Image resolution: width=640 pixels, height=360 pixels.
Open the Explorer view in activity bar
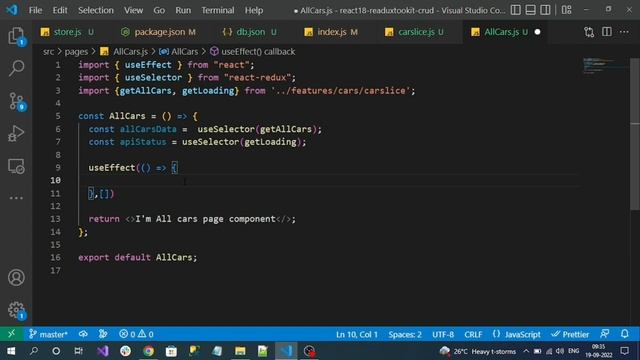click(x=16, y=36)
